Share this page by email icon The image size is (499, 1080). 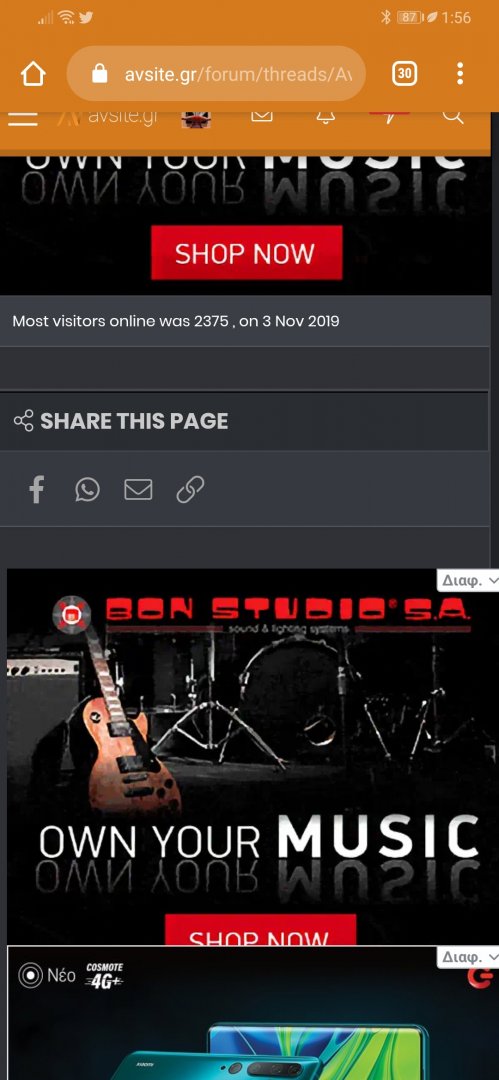point(138,490)
